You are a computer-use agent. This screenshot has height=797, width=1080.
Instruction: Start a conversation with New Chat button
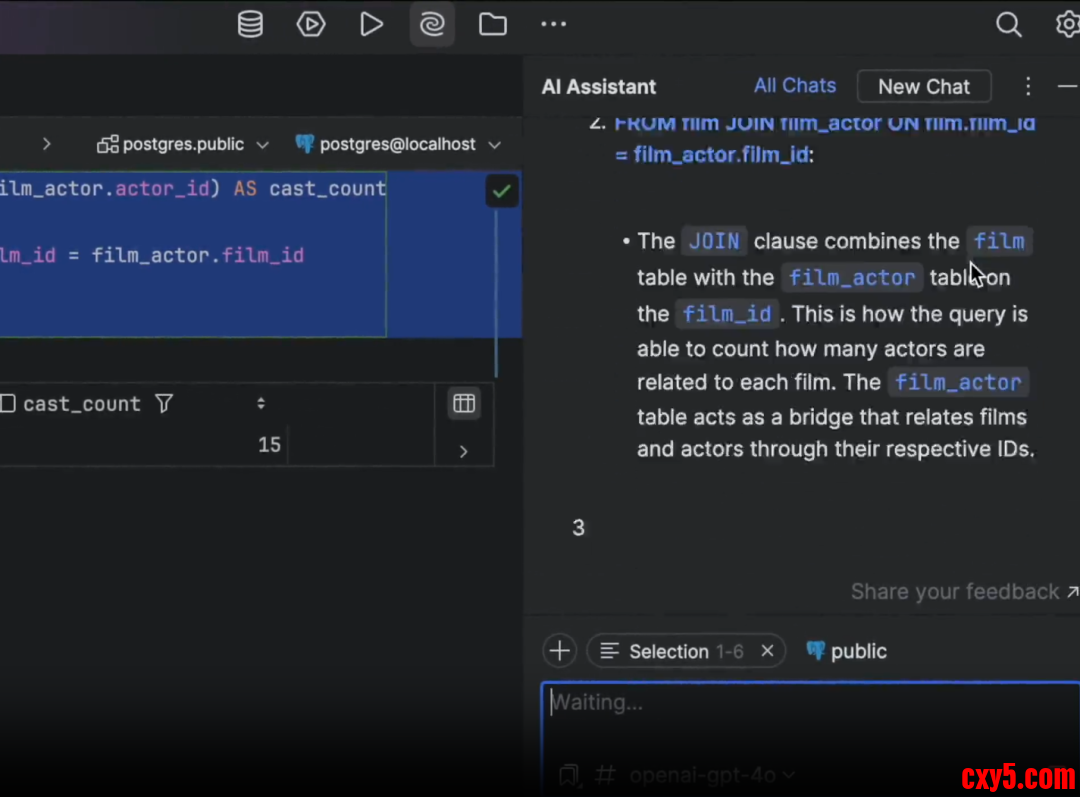coord(923,87)
